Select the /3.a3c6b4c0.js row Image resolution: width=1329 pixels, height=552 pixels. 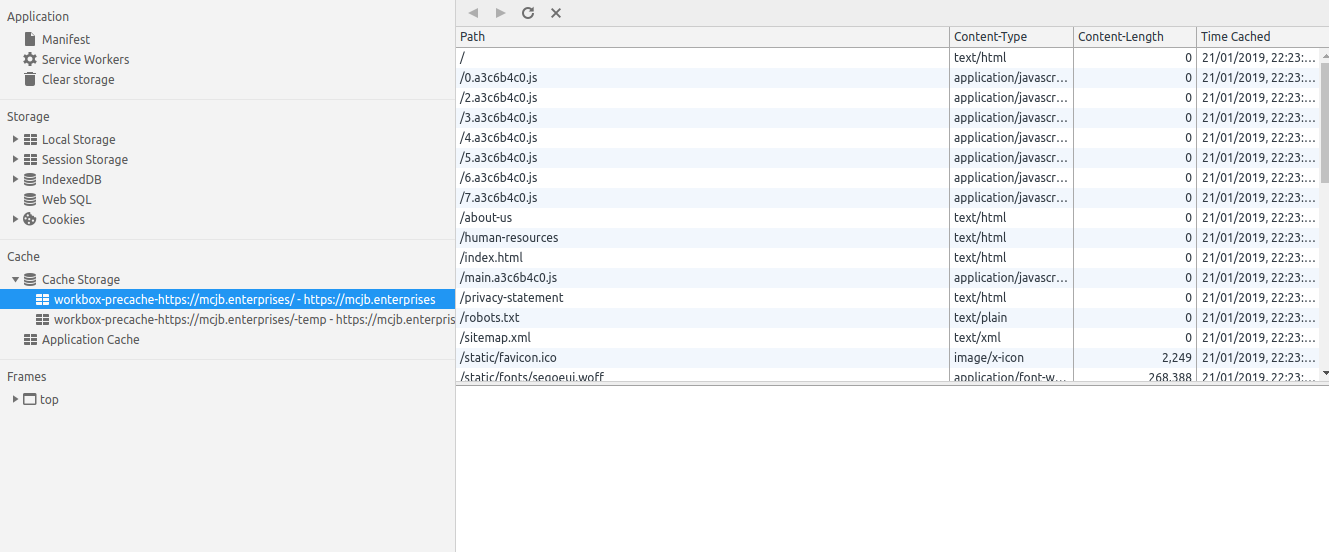pyautogui.click(x=888, y=117)
